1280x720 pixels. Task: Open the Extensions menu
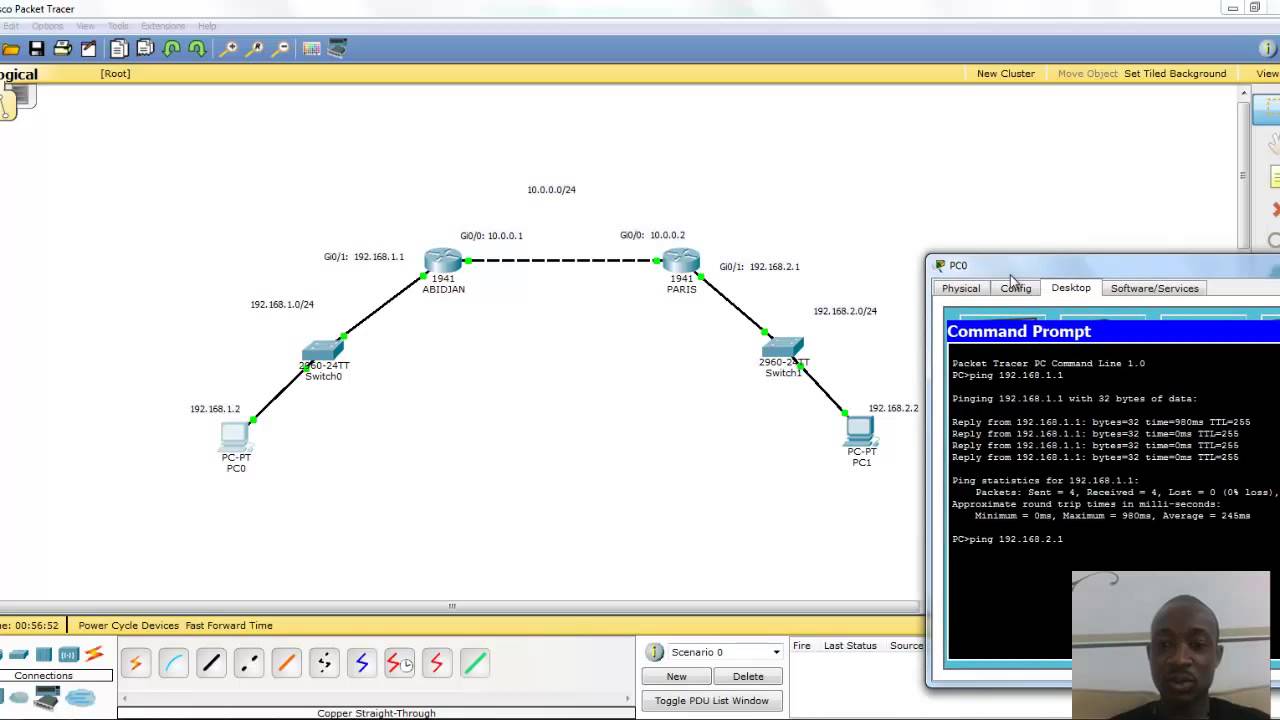pyautogui.click(x=163, y=26)
